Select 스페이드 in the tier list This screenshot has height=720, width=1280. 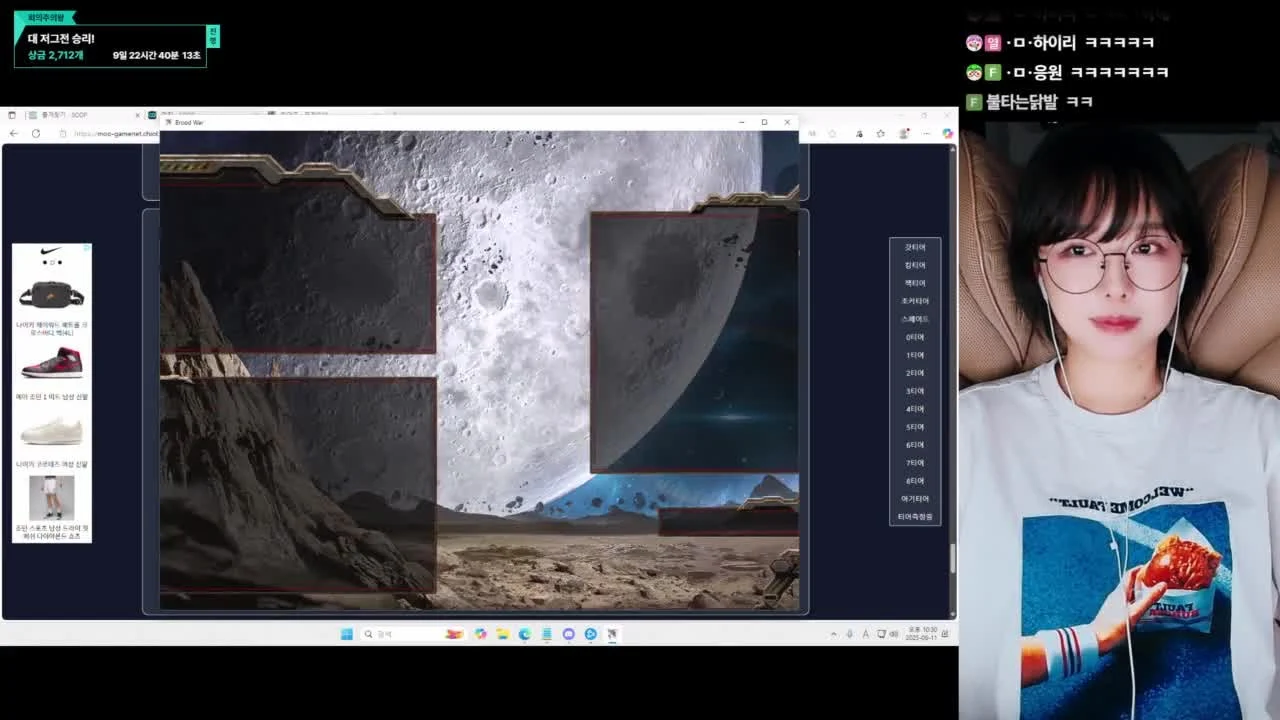pos(915,319)
